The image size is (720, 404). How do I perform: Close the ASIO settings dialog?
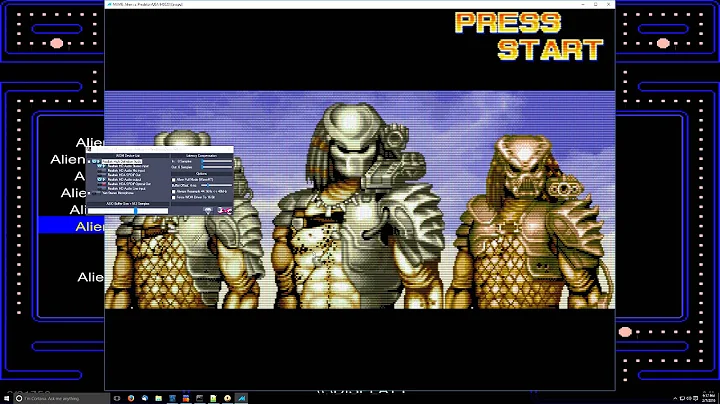[x=230, y=149]
